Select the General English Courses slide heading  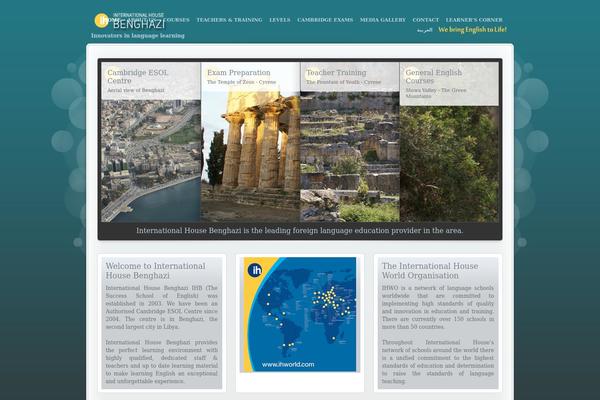click(434, 77)
